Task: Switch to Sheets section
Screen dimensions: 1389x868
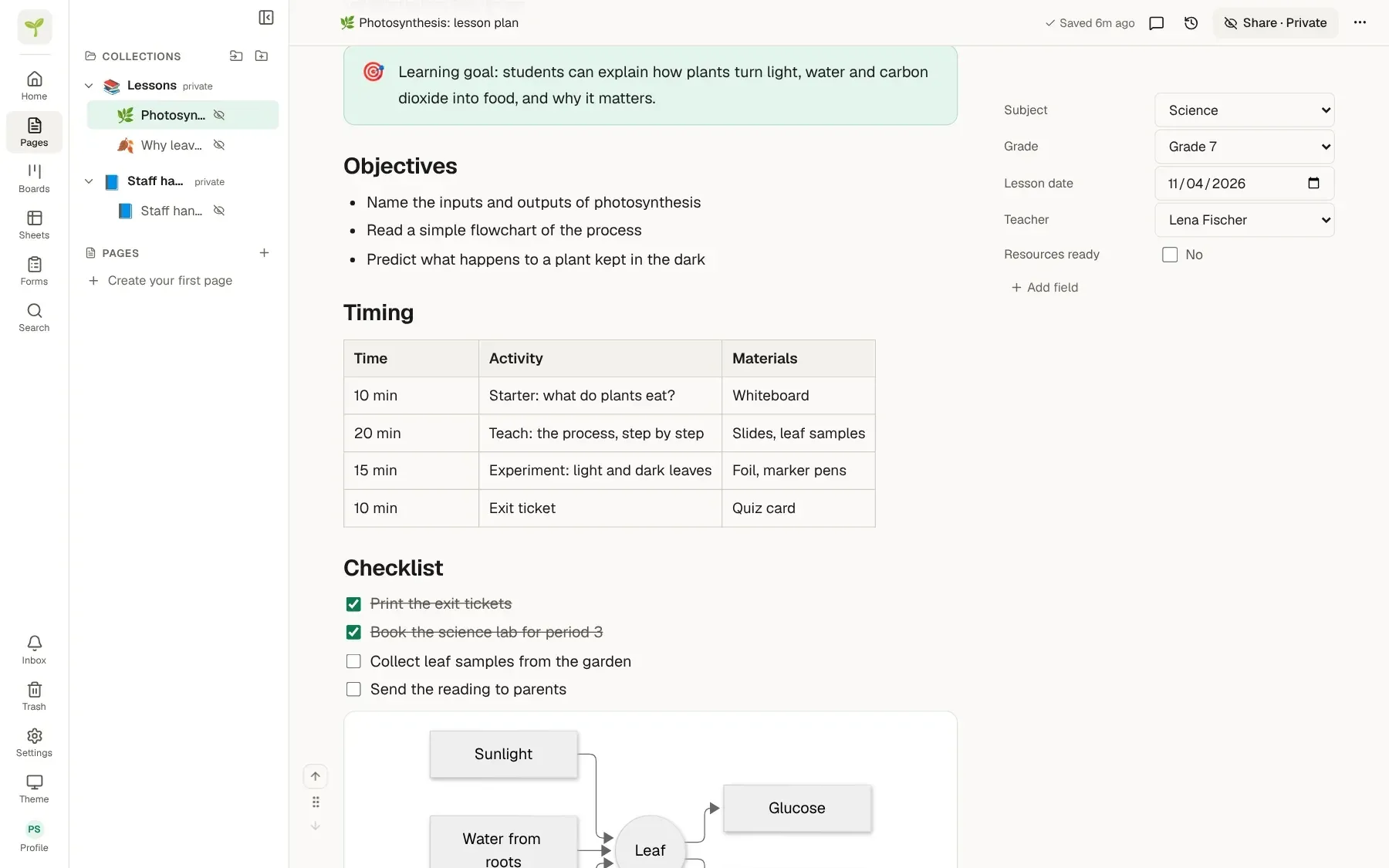Action: point(34,225)
